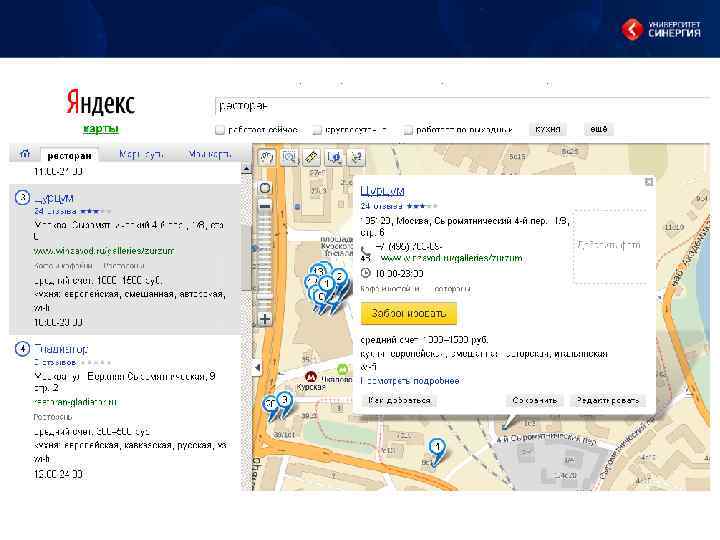Open Гладиатор result in list
Screen dimensions: 720x540
61,349
